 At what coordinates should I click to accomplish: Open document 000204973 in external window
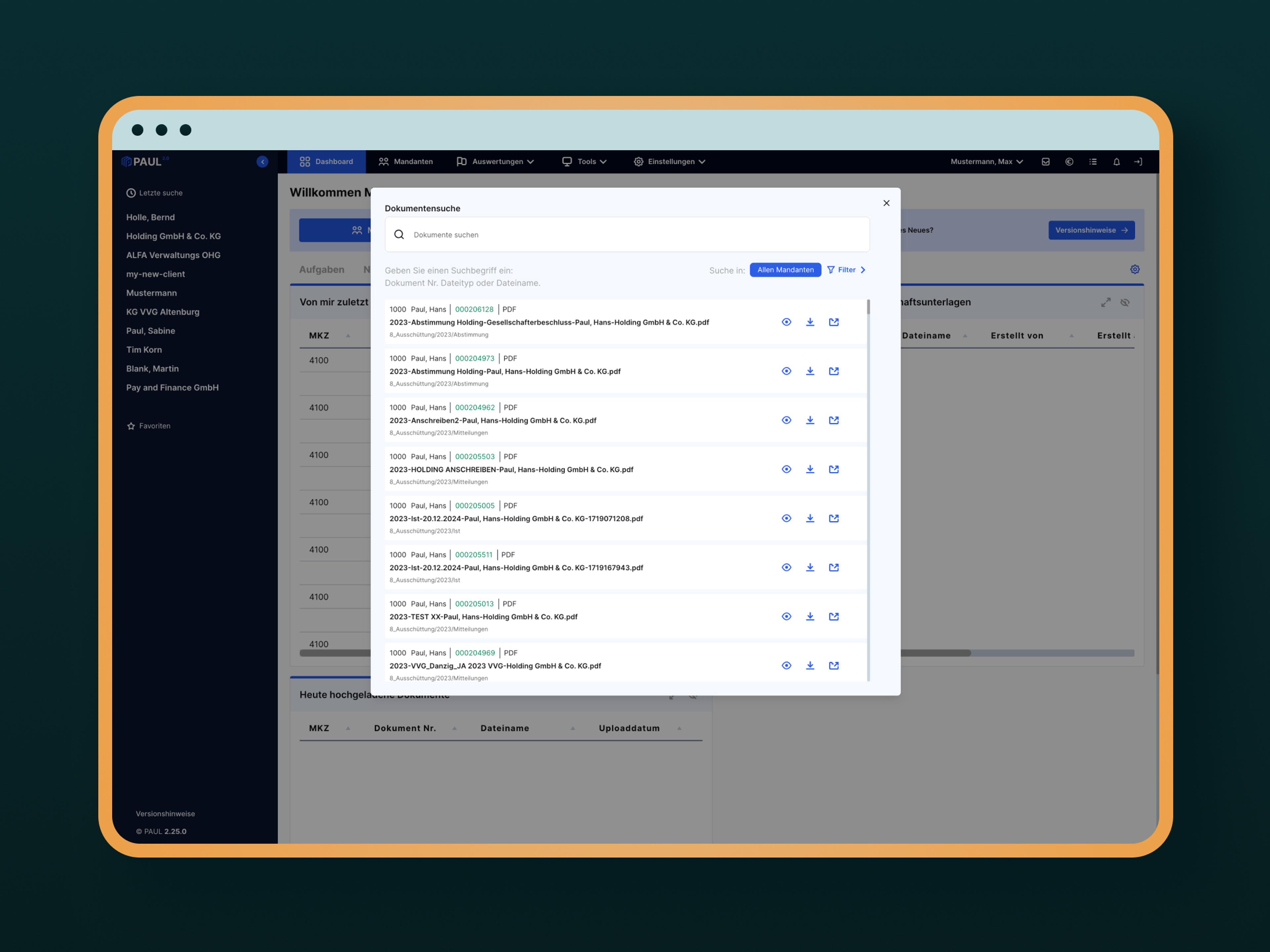click(x=834, y=371)
